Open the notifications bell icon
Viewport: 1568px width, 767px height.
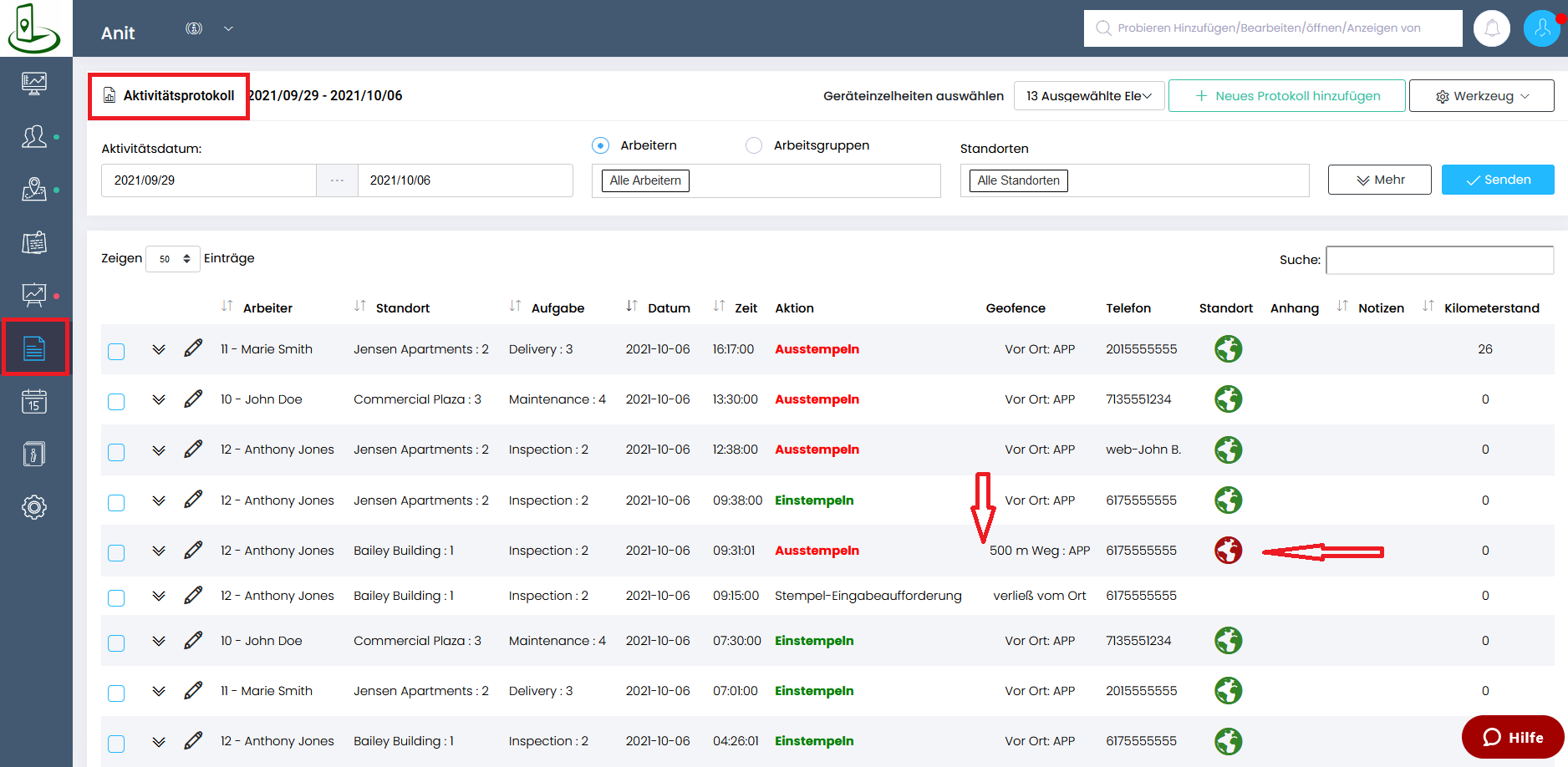click(x=1491, y=28)
